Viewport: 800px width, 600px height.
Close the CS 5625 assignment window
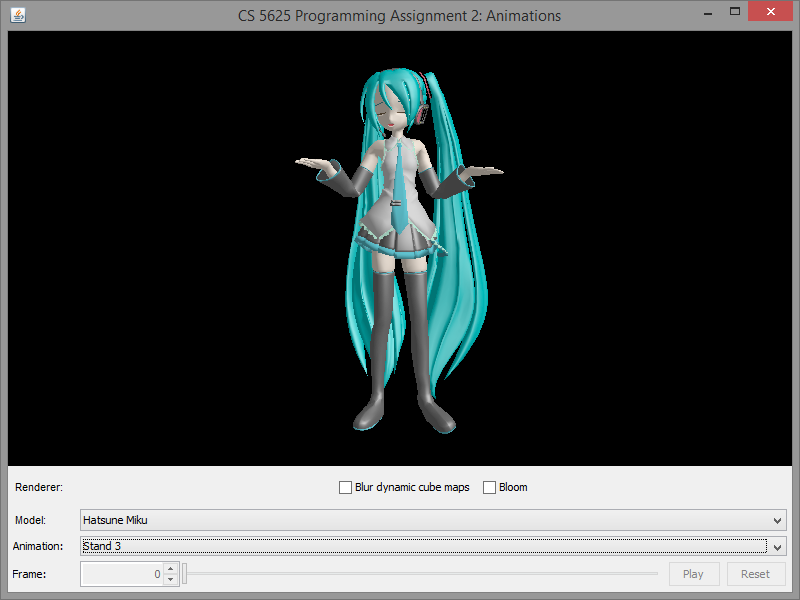click(x=773, y=12)
